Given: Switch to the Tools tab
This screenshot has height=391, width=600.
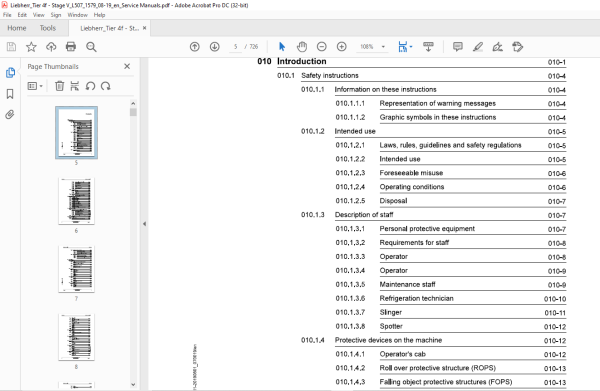Looking at the screenshot, I should 48,28.
